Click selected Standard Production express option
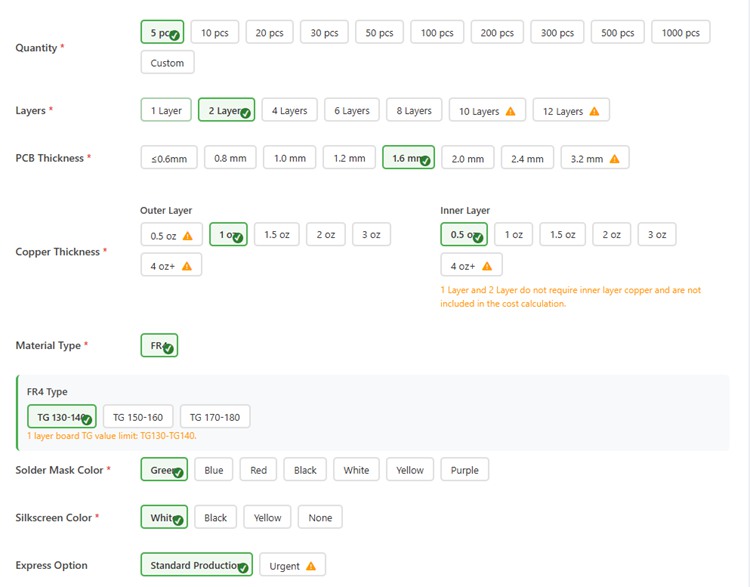The width and height of the screenshot is (750, 587). click(196, 565)
